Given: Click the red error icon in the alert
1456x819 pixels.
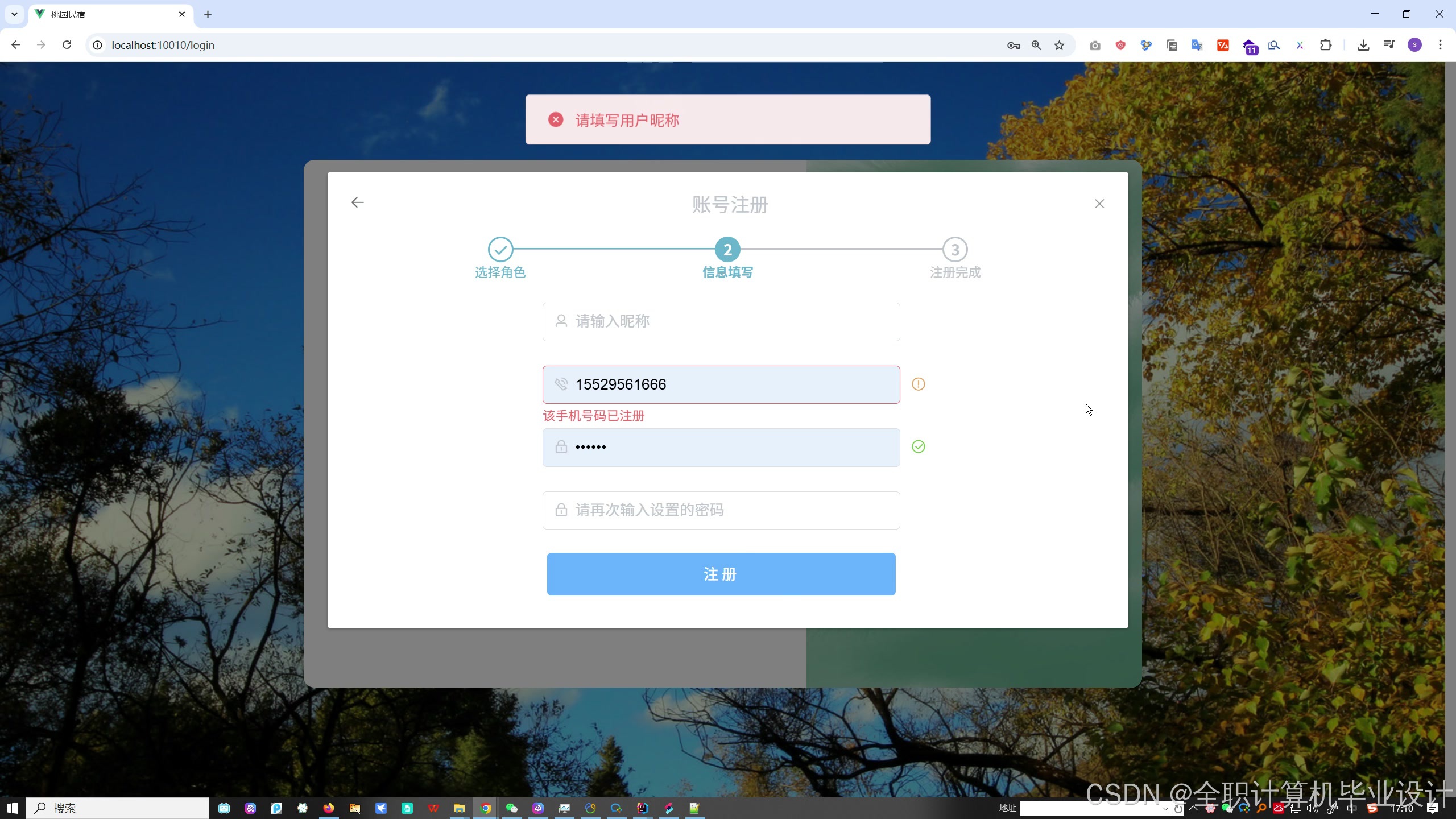Looking at the screenshot, I should (x=556, y=120).
